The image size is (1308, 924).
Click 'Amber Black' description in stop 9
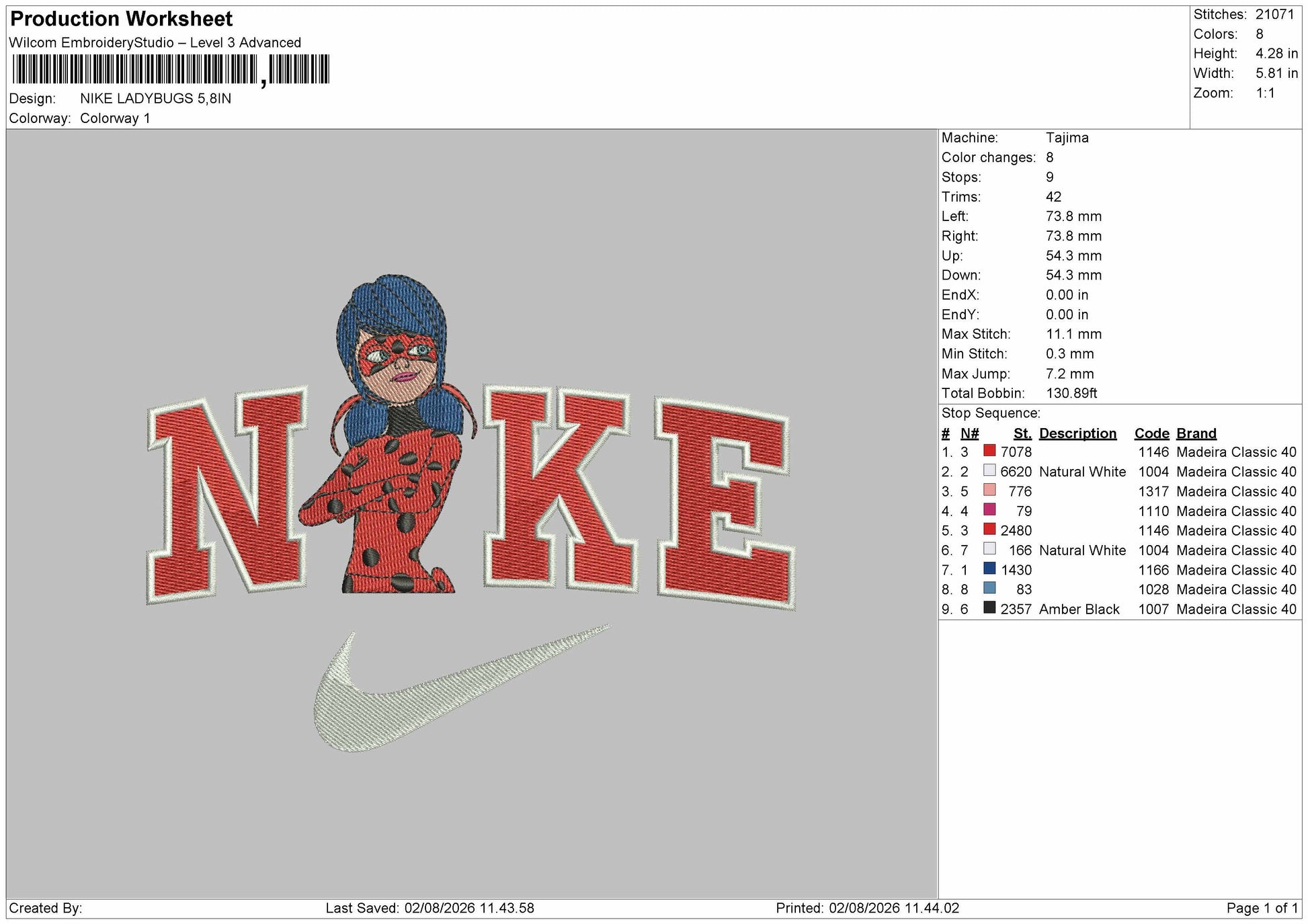1079,610
